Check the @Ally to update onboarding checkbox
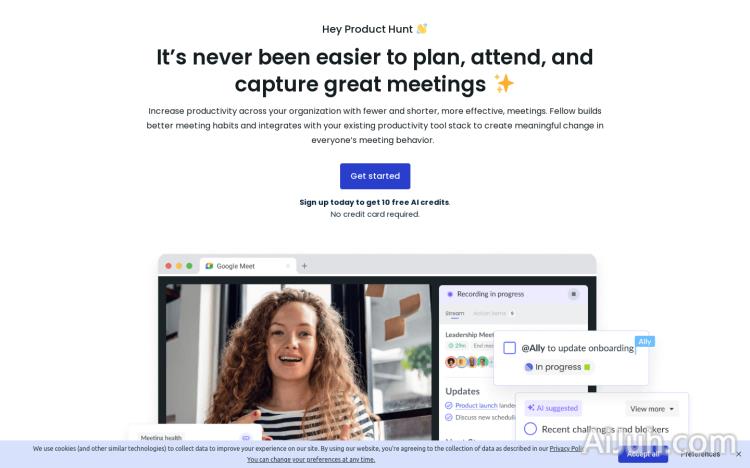This screenshot has height=468, width=750. pos(509,348)
